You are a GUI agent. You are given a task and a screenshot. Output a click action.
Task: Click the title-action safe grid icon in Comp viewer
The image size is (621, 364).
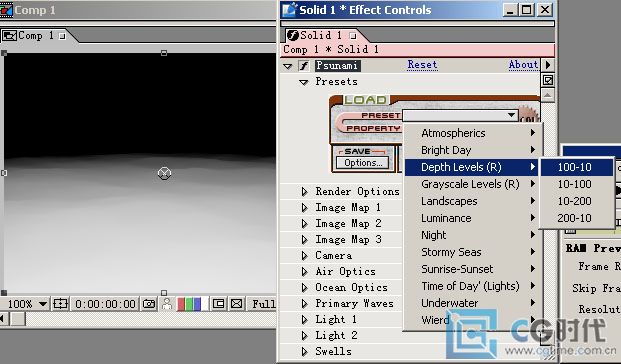coord(60,304)
